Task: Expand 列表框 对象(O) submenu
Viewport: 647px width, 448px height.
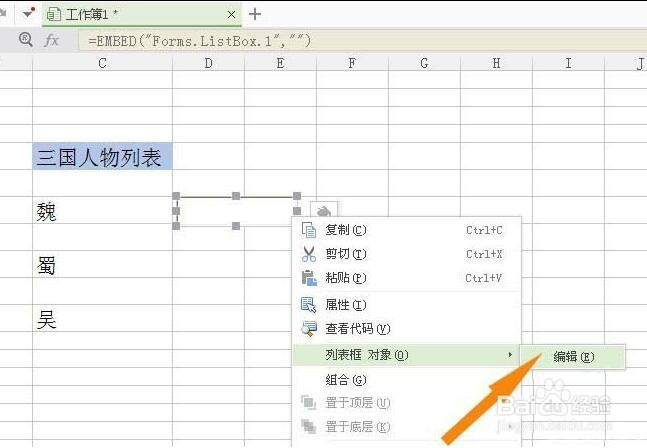Action: [407, 355]
